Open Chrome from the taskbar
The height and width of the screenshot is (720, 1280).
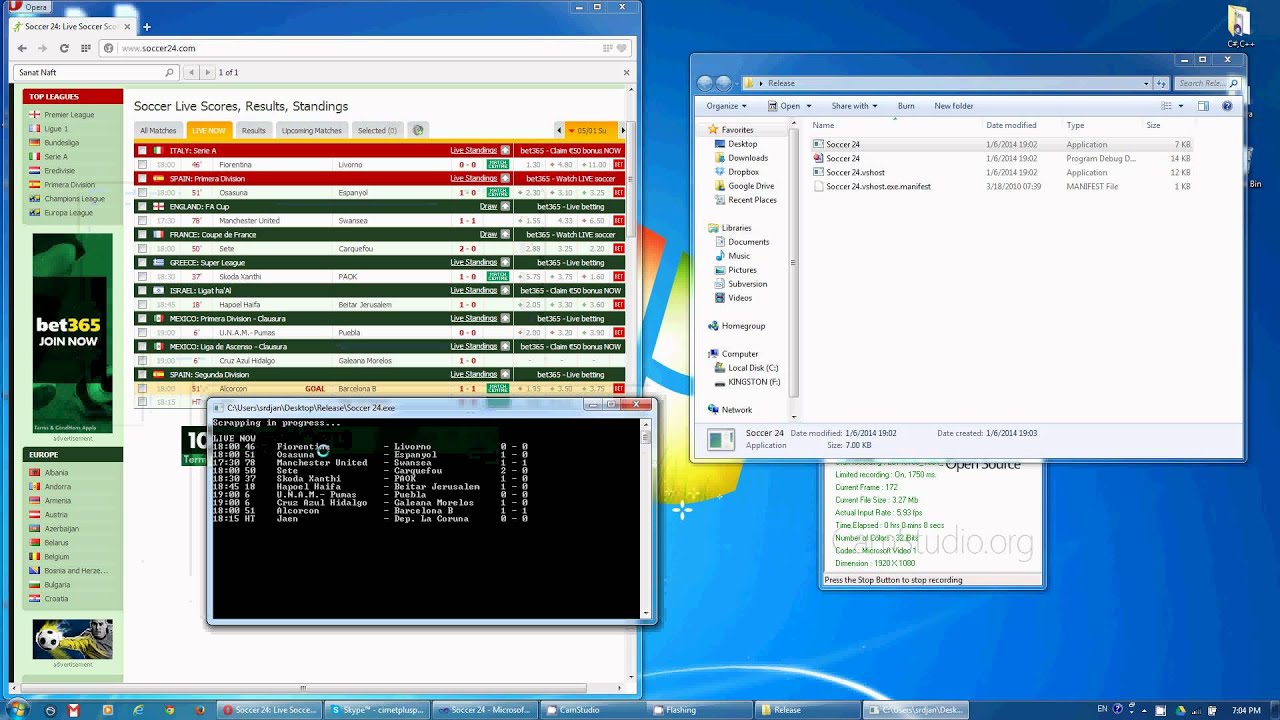click(x=169, y=710)
